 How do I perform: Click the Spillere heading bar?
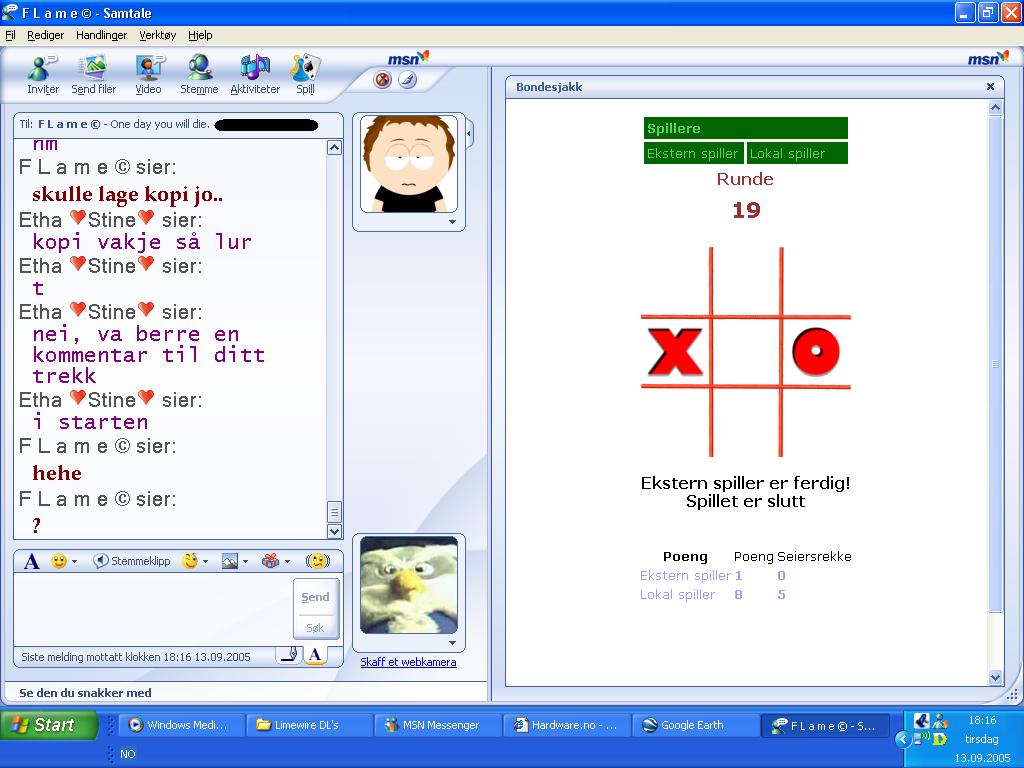click(x=746, y=128)
